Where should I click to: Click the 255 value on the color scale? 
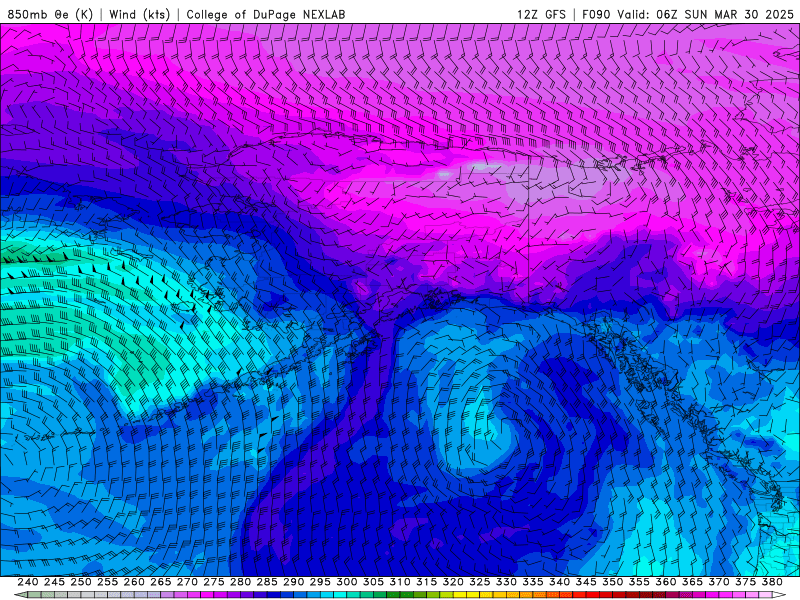click(x=107, y=582)
